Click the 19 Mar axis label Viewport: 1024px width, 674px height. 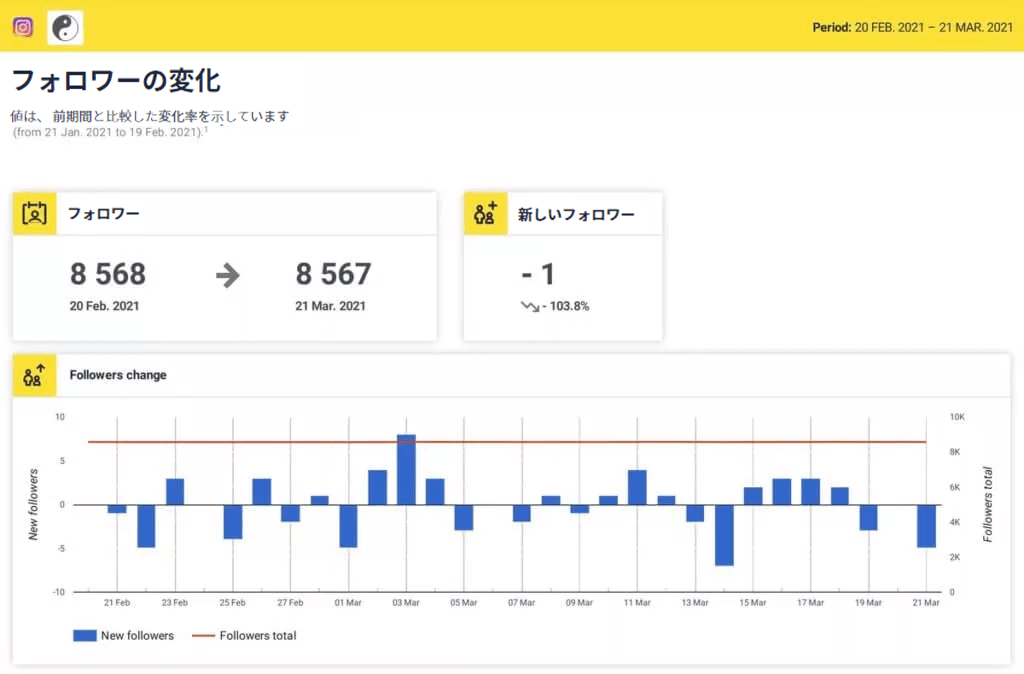pyautogui.click(x=868, y=602)
